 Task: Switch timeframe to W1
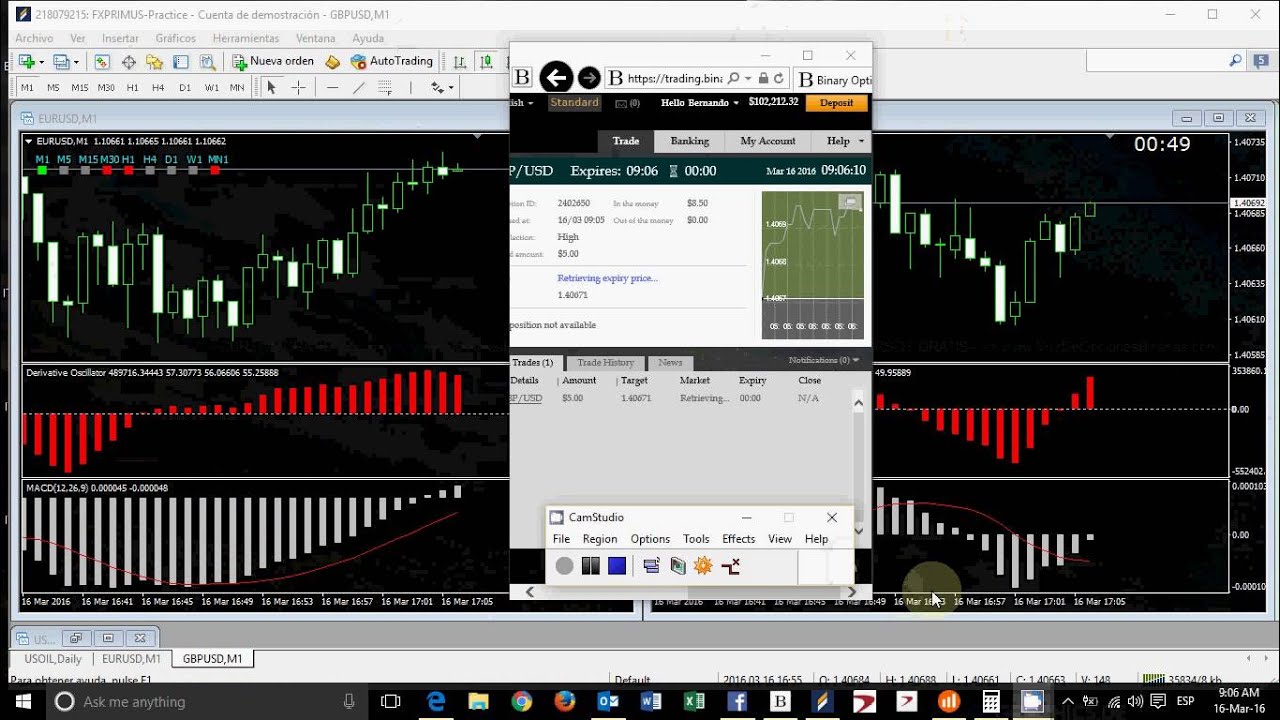[x=211, y=87]
